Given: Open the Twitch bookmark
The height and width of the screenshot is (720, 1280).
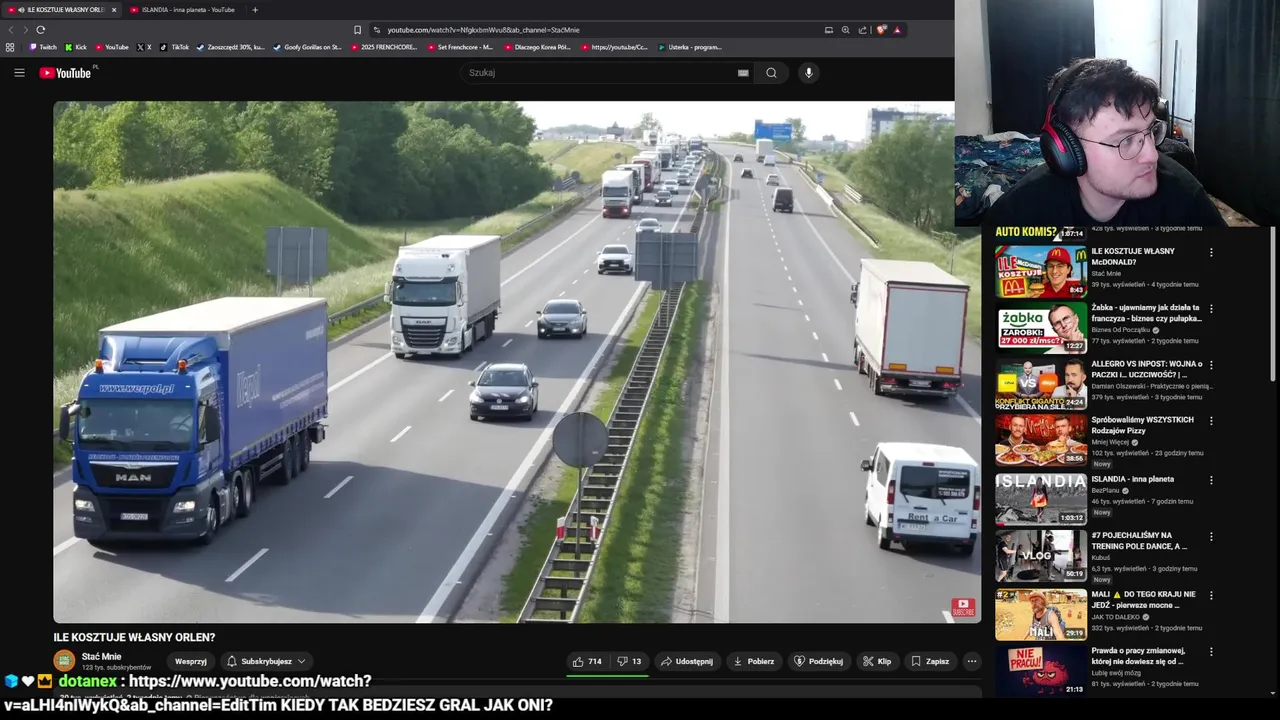Looking at the screenshot, I should pyautogui.click(x=43, y=47).
